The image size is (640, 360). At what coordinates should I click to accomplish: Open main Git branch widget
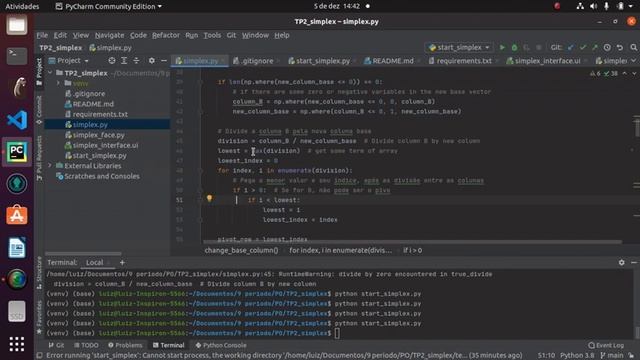[x=612, y=356]
